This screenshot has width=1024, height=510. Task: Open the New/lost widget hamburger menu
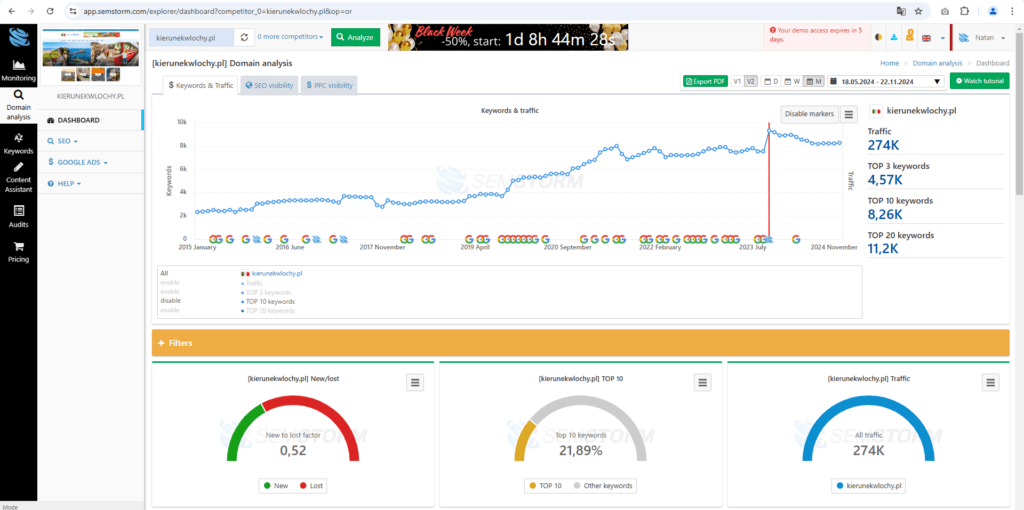[415, 382]
